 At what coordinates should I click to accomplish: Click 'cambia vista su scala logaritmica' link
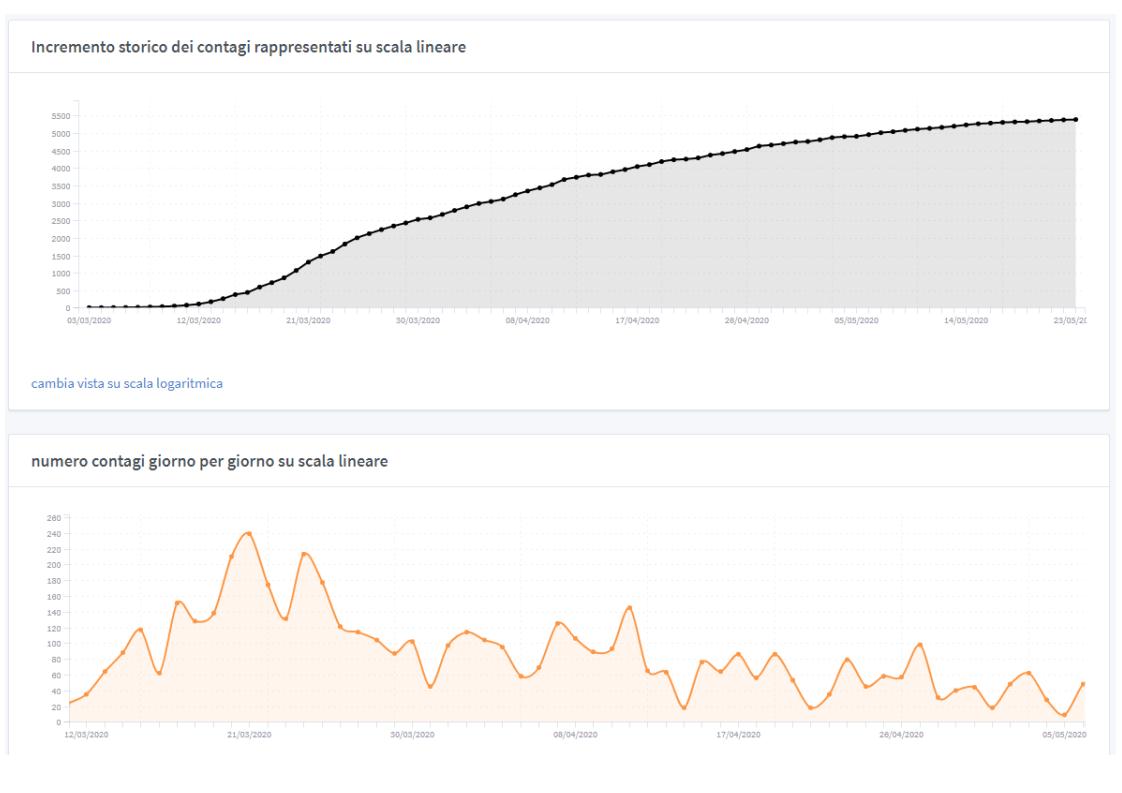click(x=127, y=383)
